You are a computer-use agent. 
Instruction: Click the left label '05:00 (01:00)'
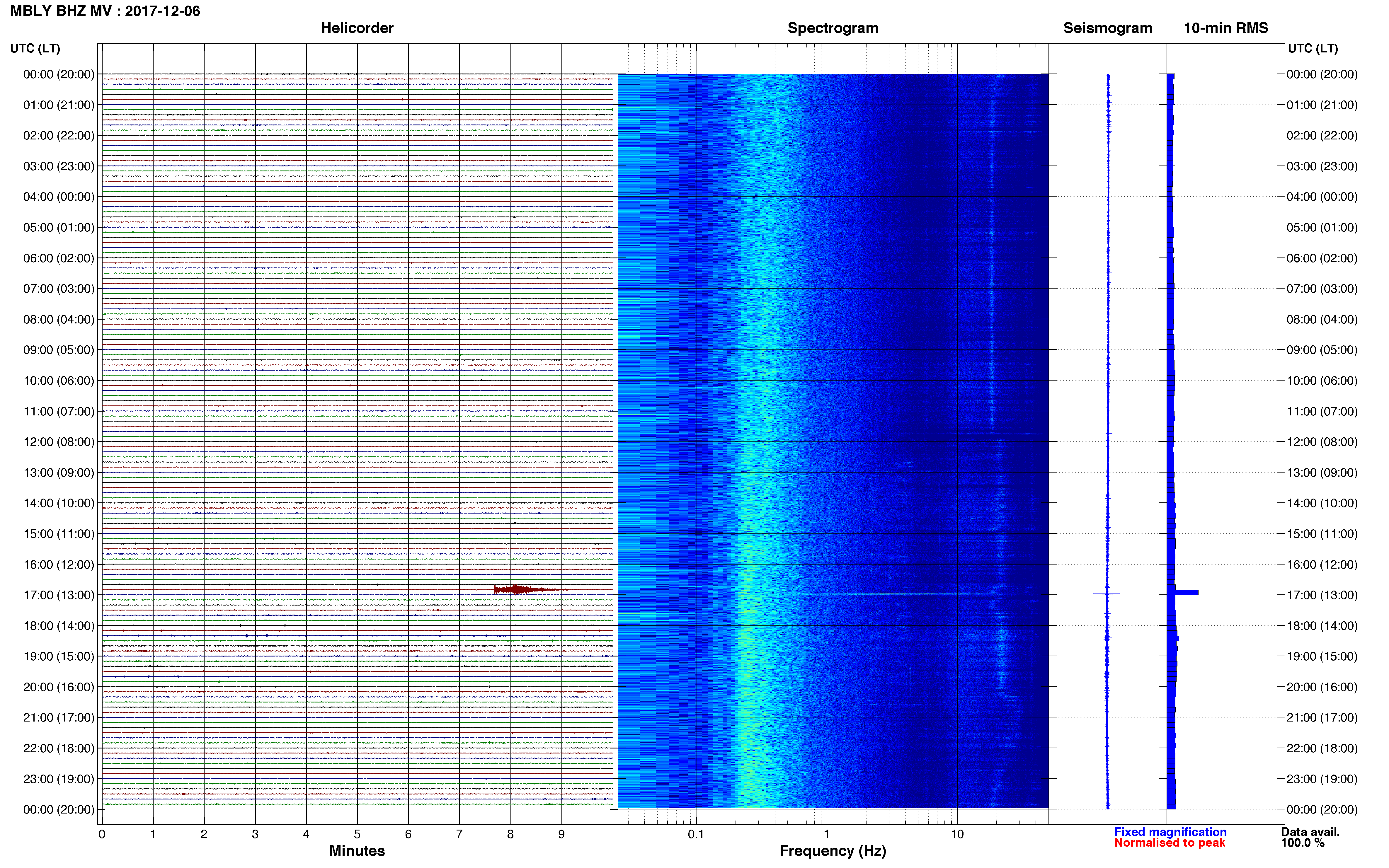pos(59,227)
